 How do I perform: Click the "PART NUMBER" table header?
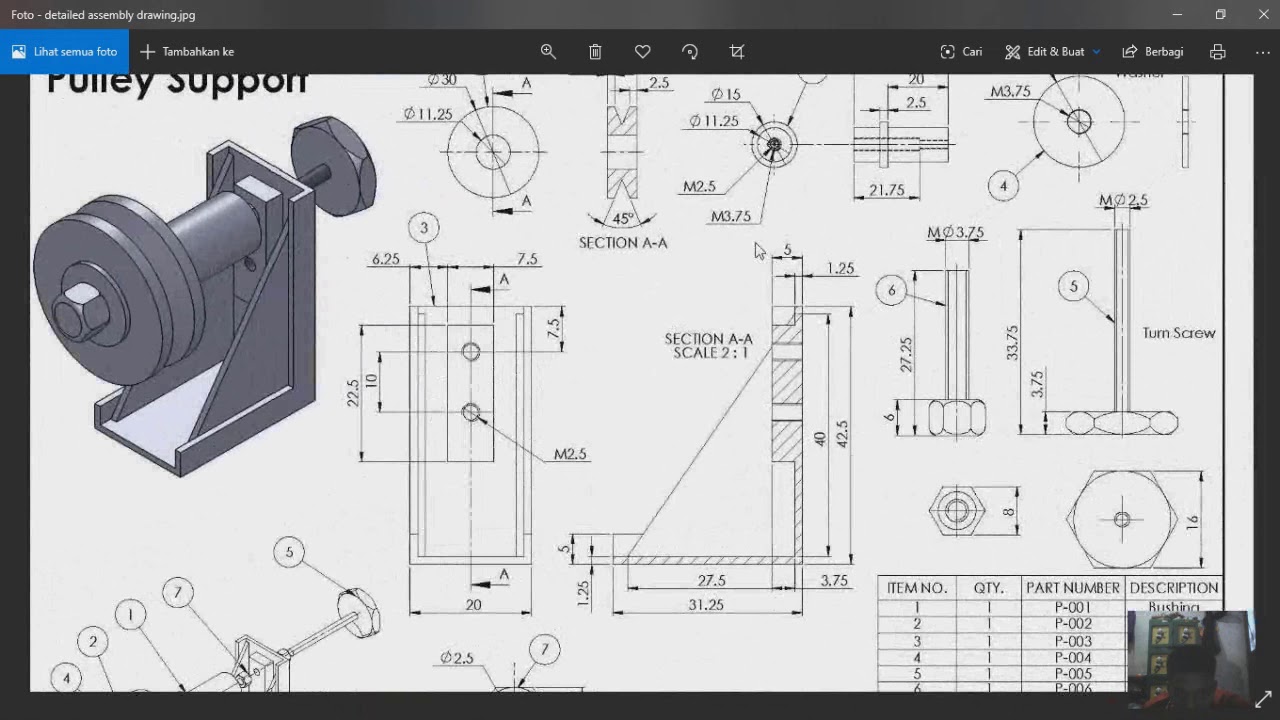click(1072, 588)
